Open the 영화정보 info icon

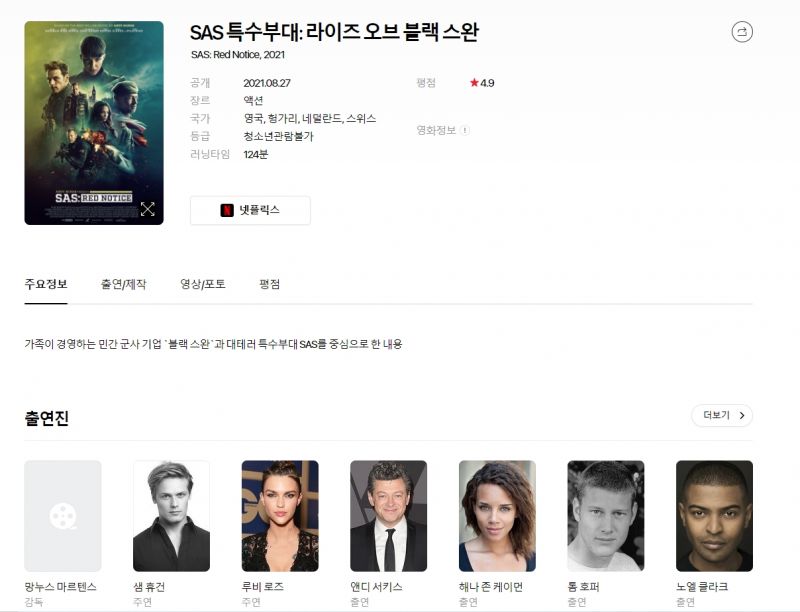(465, 130)
